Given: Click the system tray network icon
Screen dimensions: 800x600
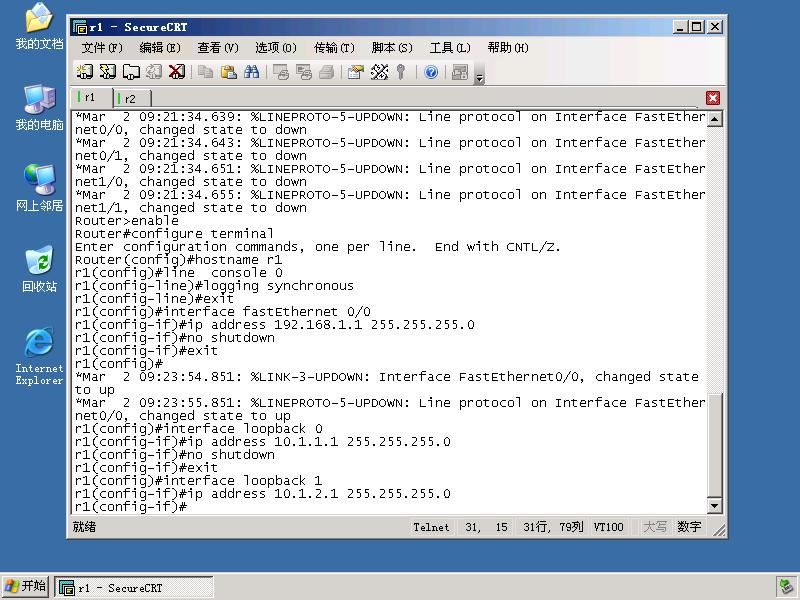Looking at the screenshot, I should tap(786, 587).
